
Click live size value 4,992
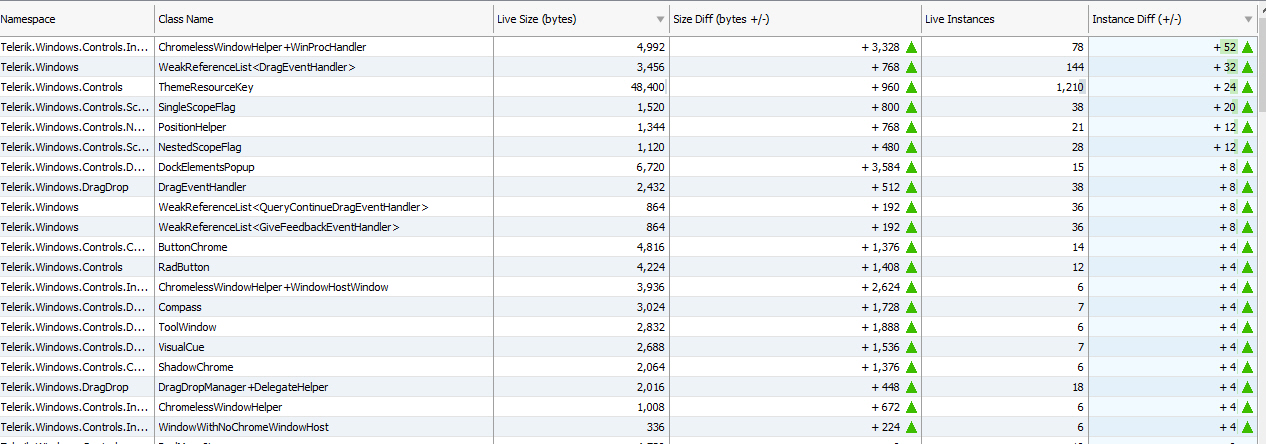tap(651, 47)
